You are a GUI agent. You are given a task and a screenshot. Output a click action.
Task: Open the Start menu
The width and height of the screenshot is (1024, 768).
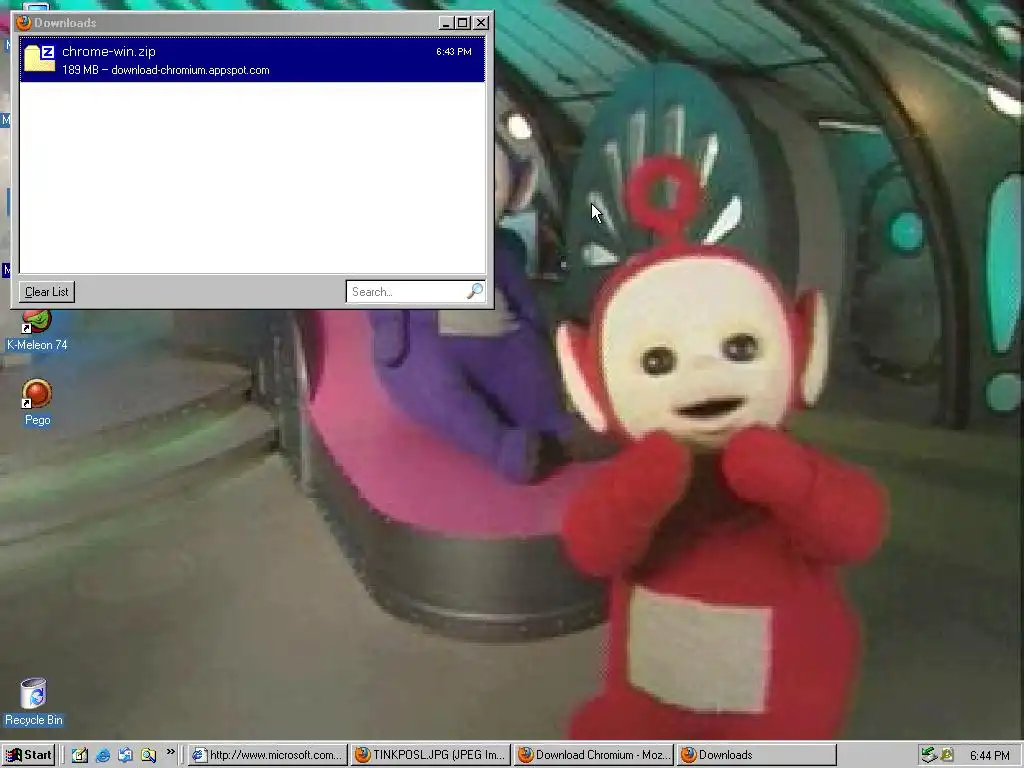pyautogui.click(x=28, y=755)
